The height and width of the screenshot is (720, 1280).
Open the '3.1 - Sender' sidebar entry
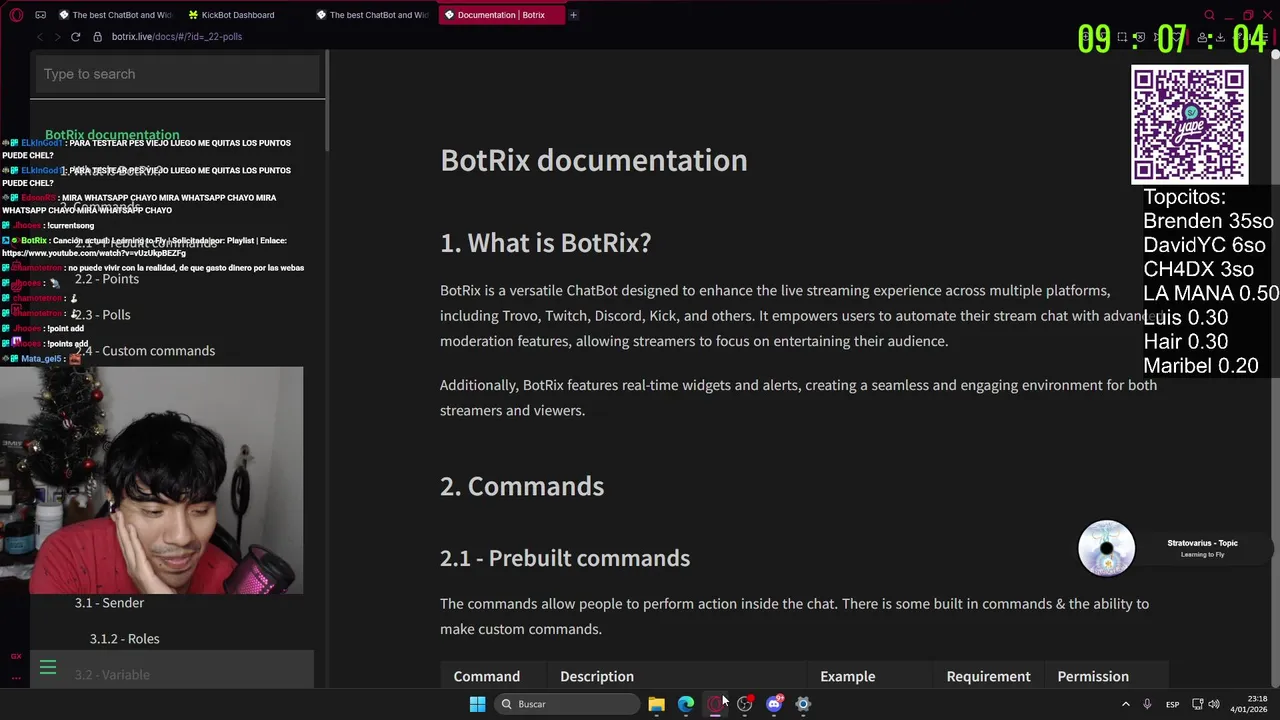pyautogui.click(x=109, y=603)
